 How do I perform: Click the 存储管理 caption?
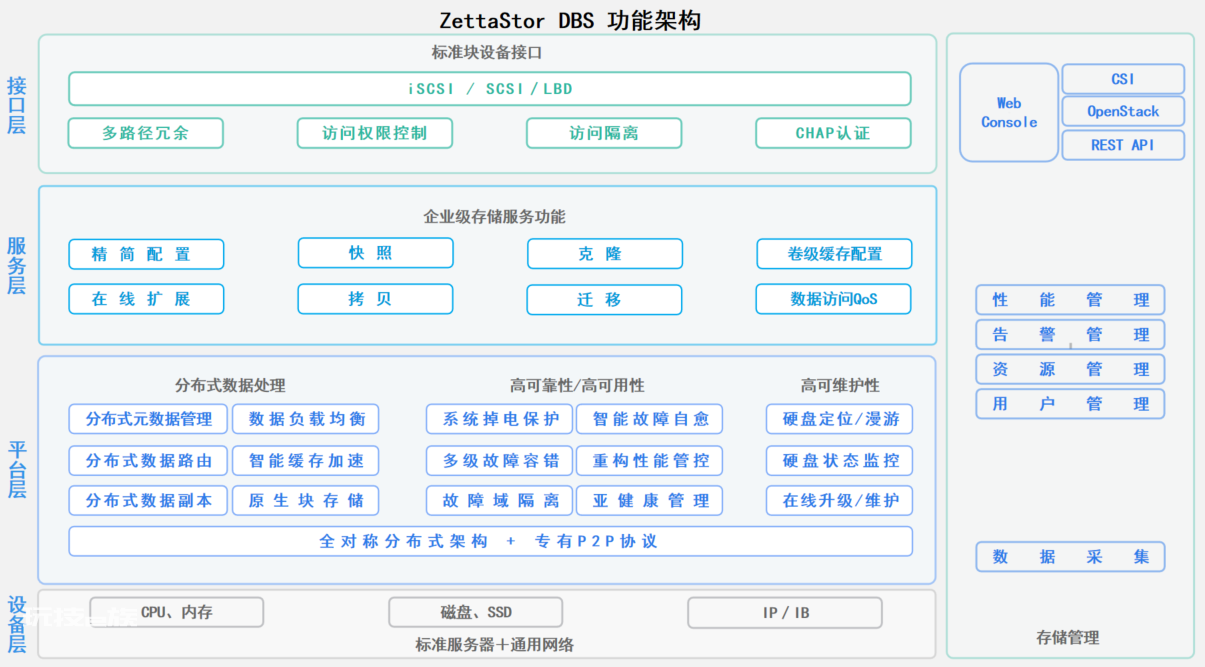click(1068, 637)
